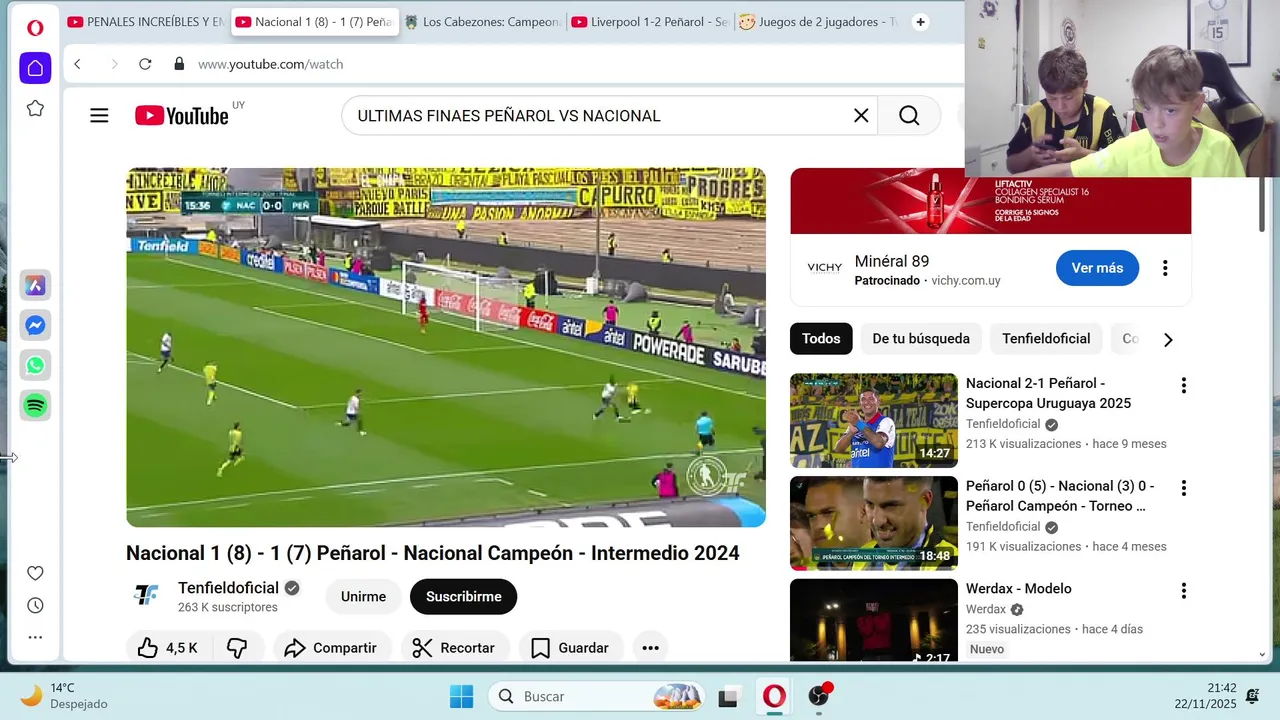This screenshot has width=1280, height=720.
Task: Open Spotify in Opera sidebar
Action: point(35,405)
